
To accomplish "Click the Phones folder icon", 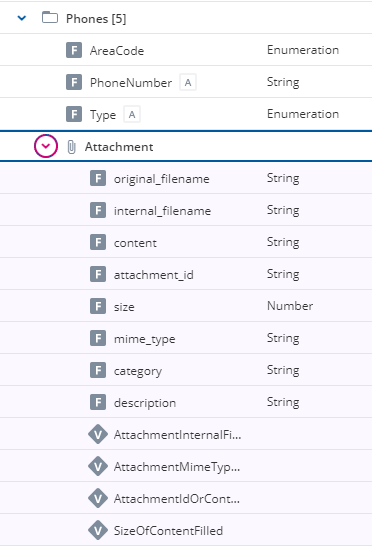I will point(50,18).
